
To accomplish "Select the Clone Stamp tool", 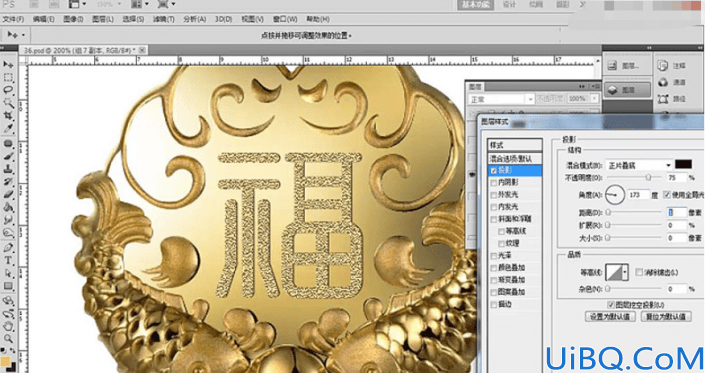I will tap(8, 169).
